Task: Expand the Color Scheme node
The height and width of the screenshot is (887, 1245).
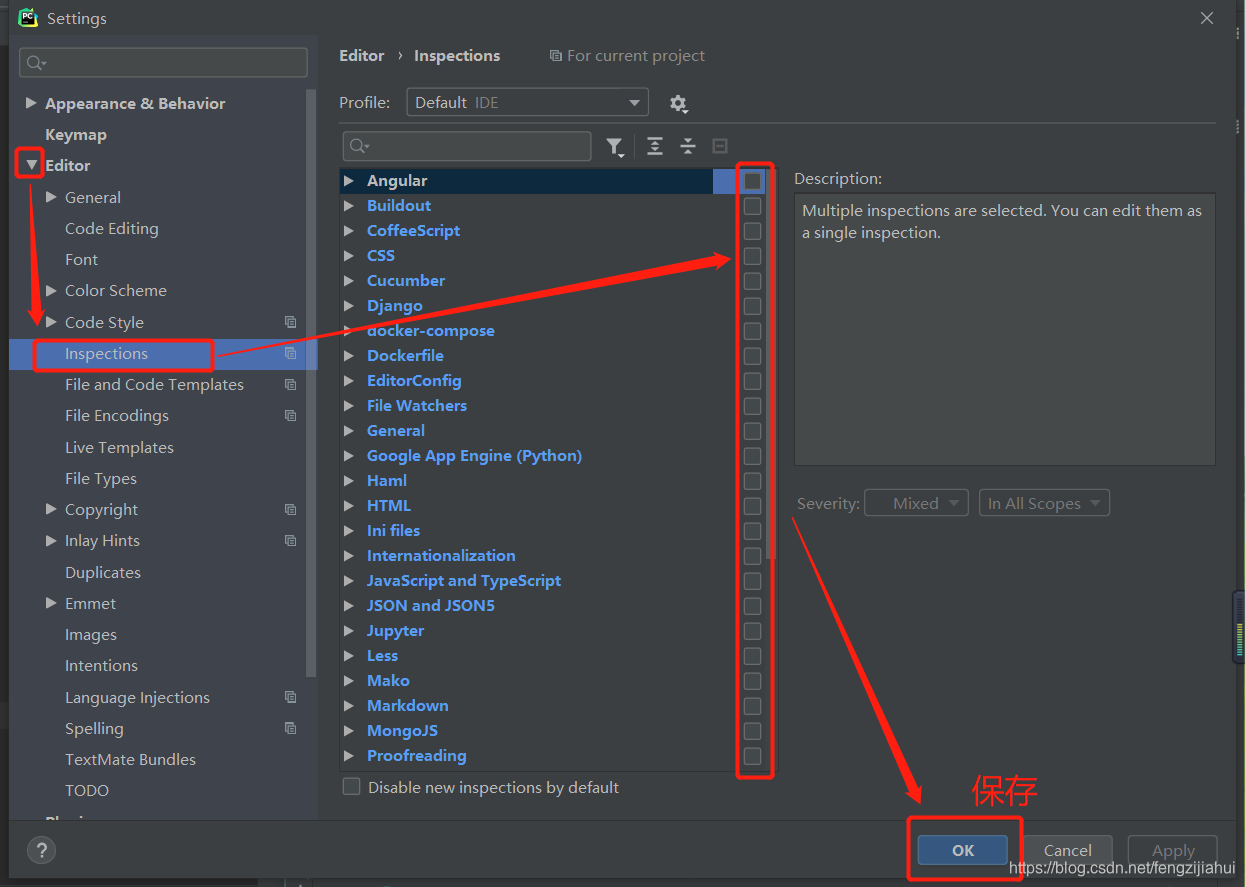Action: coord(51,290)
